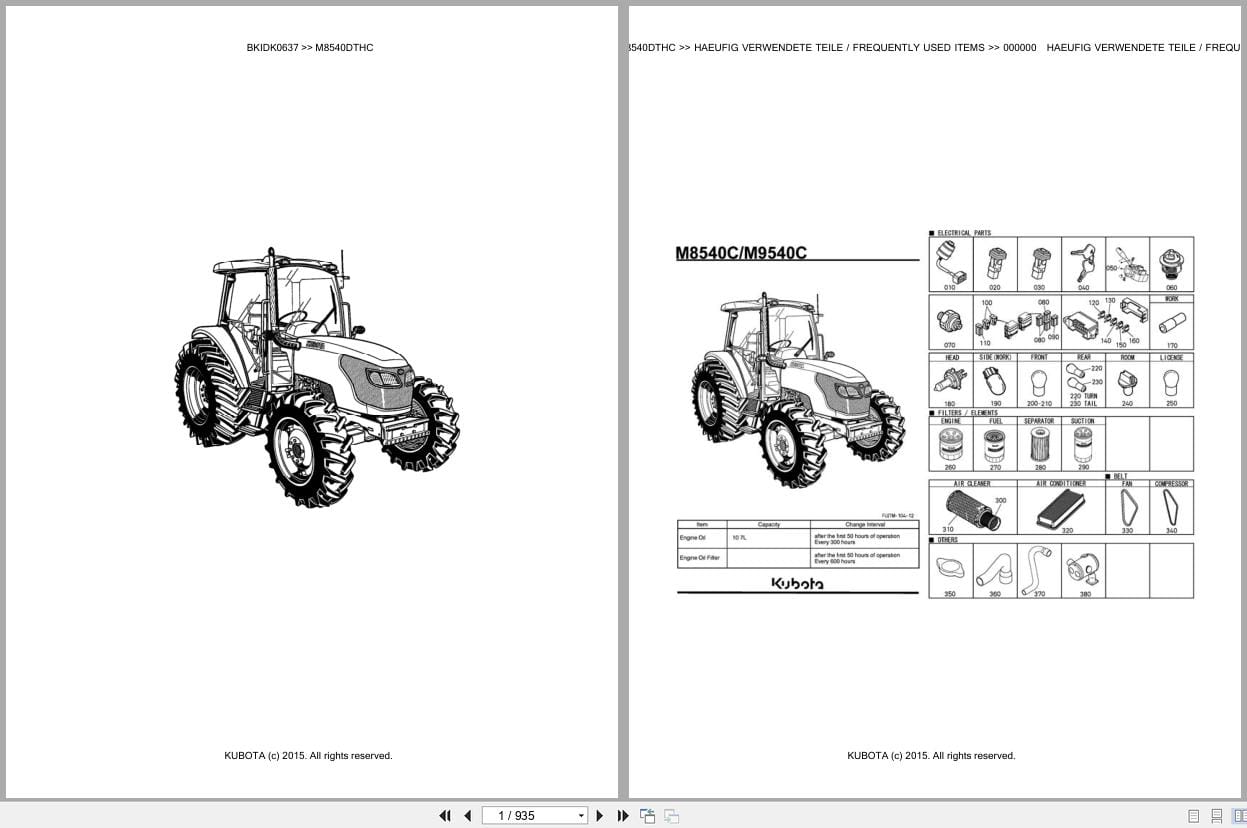
Task: Select electrical part 060 icon
Action: 1172,264
